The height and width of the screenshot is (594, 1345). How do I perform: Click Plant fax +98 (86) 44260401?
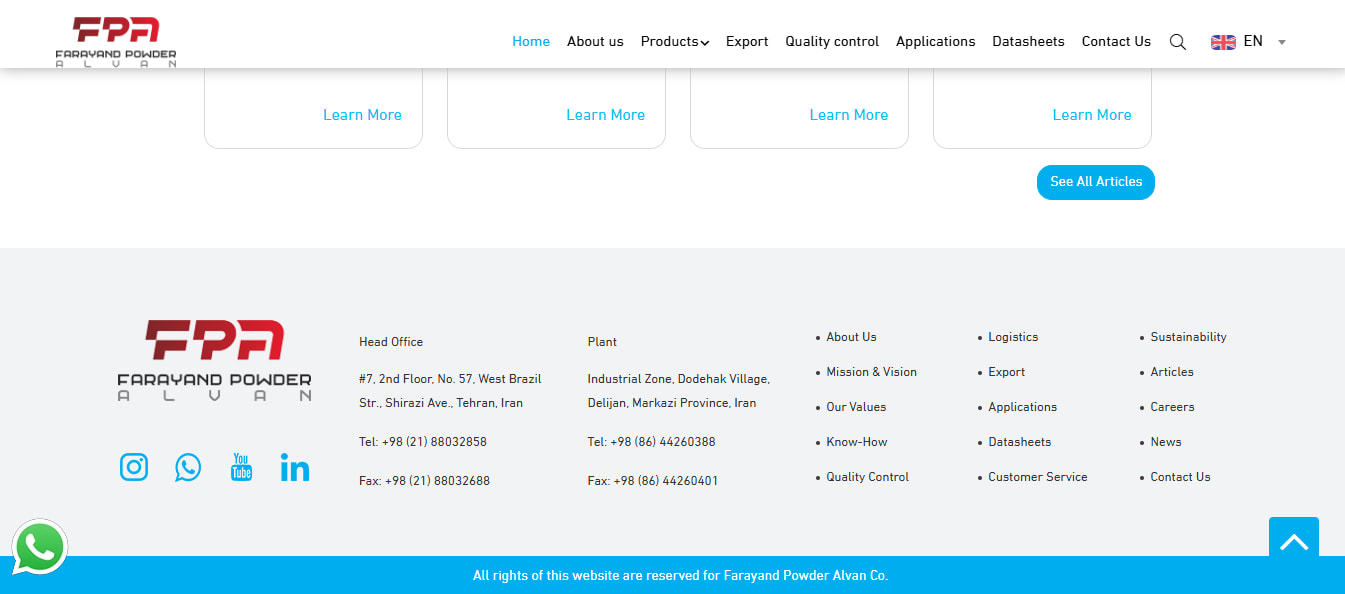click(653, 481)
